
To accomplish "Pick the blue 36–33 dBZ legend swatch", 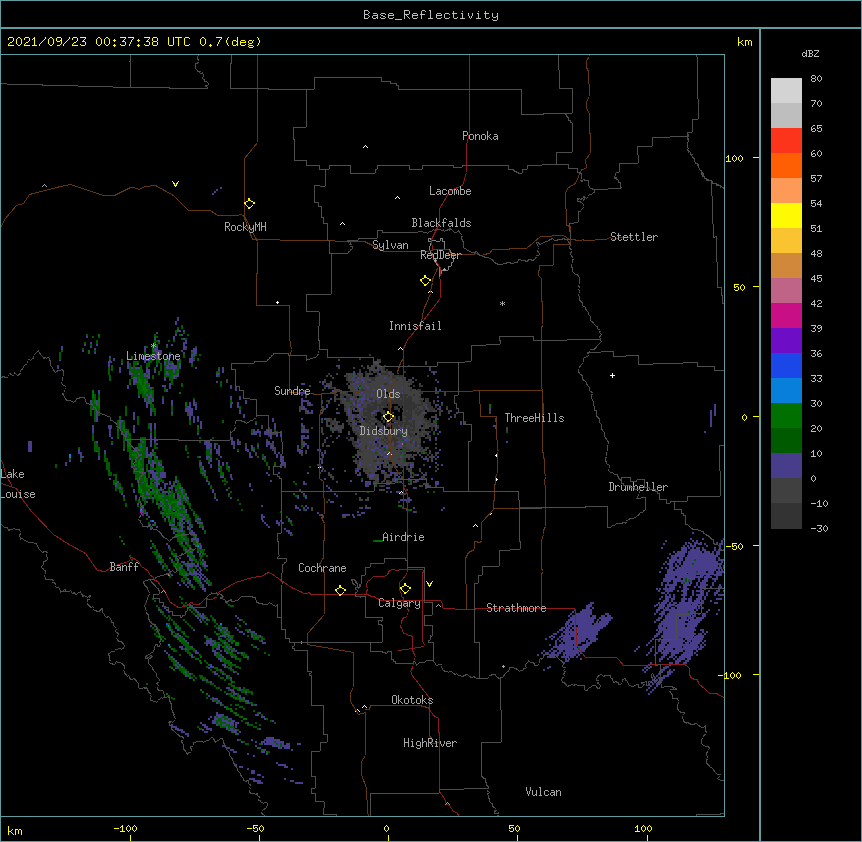I will tap(786, 365).
